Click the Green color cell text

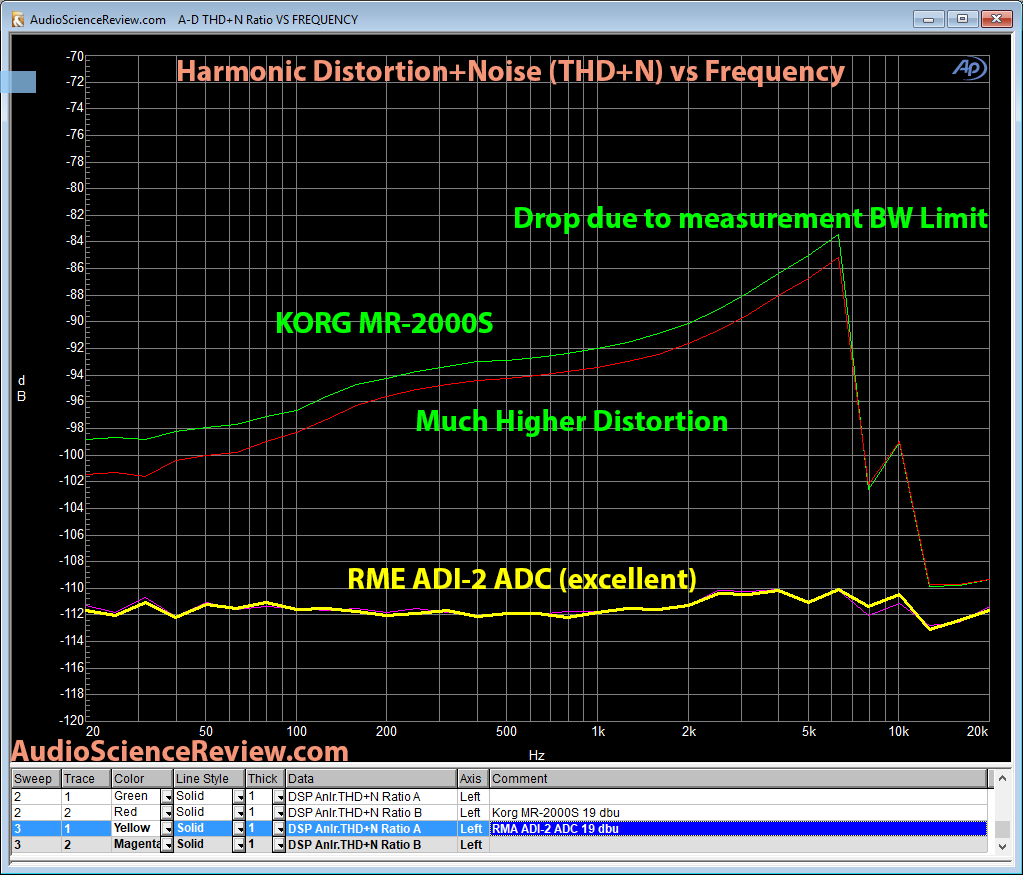coord(130,796)
